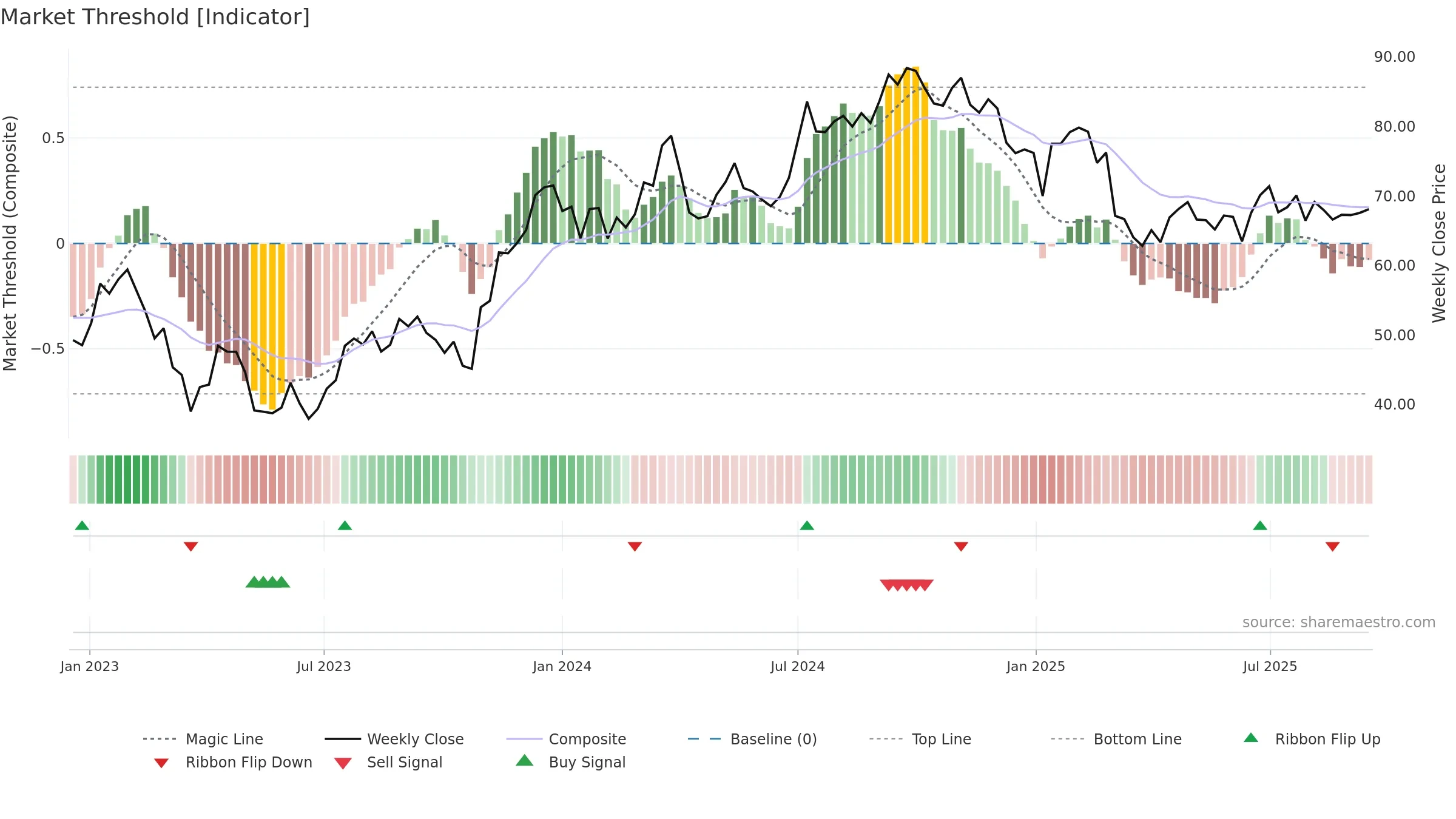The image size is (1456, 819).
Task: Click the Jul 2024 x-axis label
Action: (x=798, y=666)
